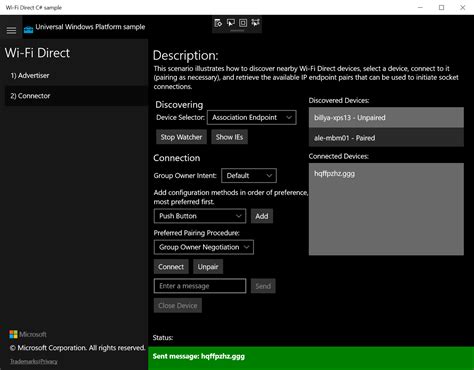The height and width of the screenshot is (370, 474).
Task: Open the hamburger navigation menu
Action: (x=11, y=30)
